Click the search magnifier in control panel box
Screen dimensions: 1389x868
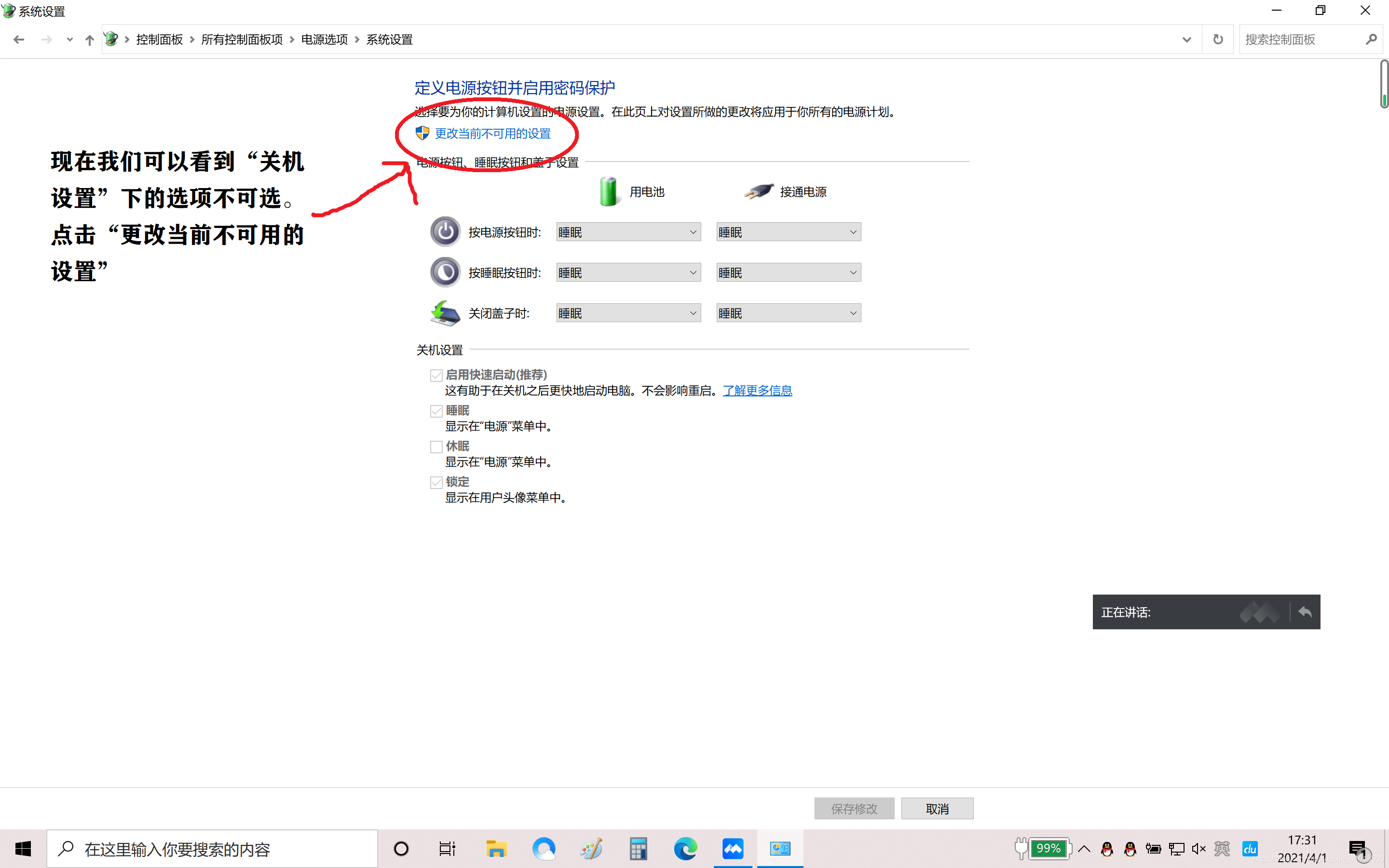pos(1371,40)
